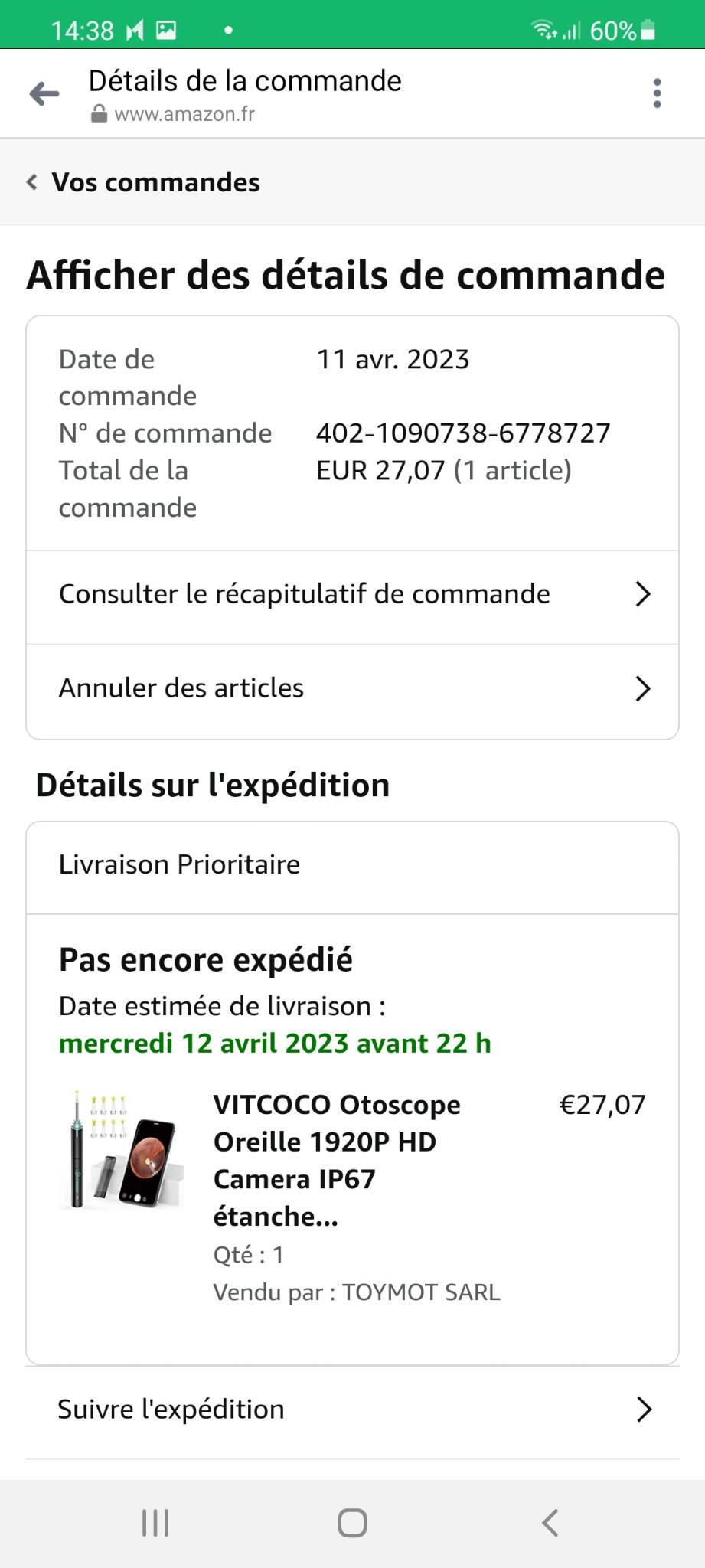The image size is (705, 1568).
Task: Tap the chevron next to Consulter le récapitulatif
Action: [x=642, y=594]
